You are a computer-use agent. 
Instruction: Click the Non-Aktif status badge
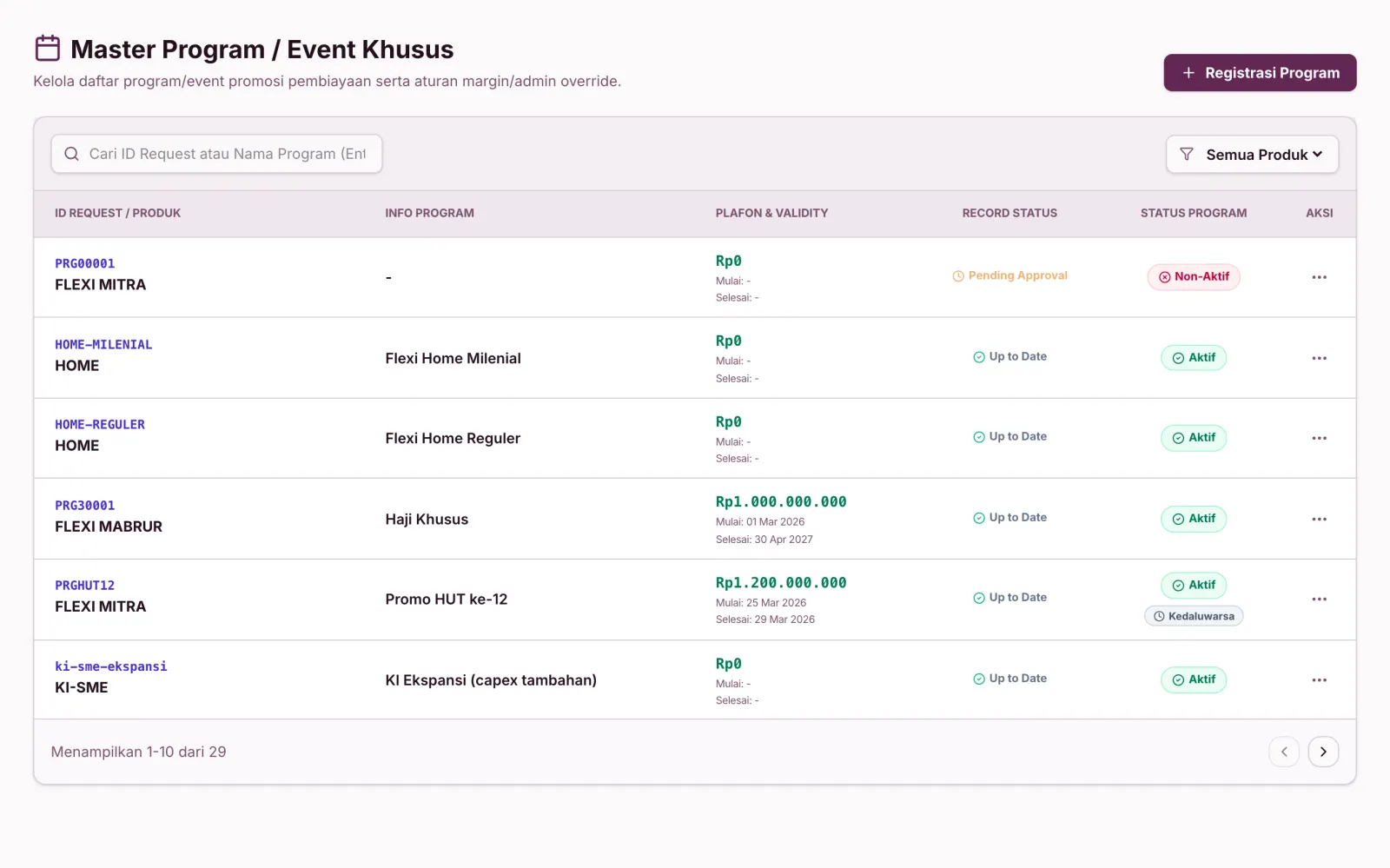click(x=1194, y=277)
